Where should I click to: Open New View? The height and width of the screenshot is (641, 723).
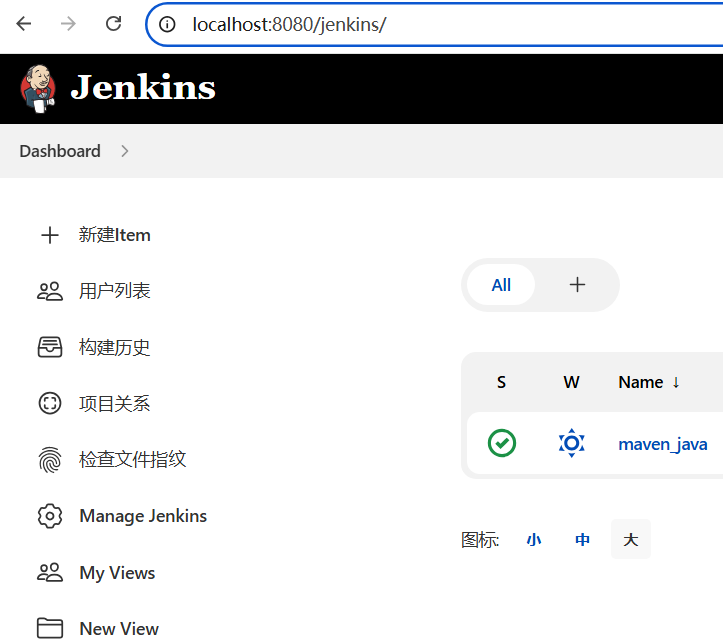(119, 629)
